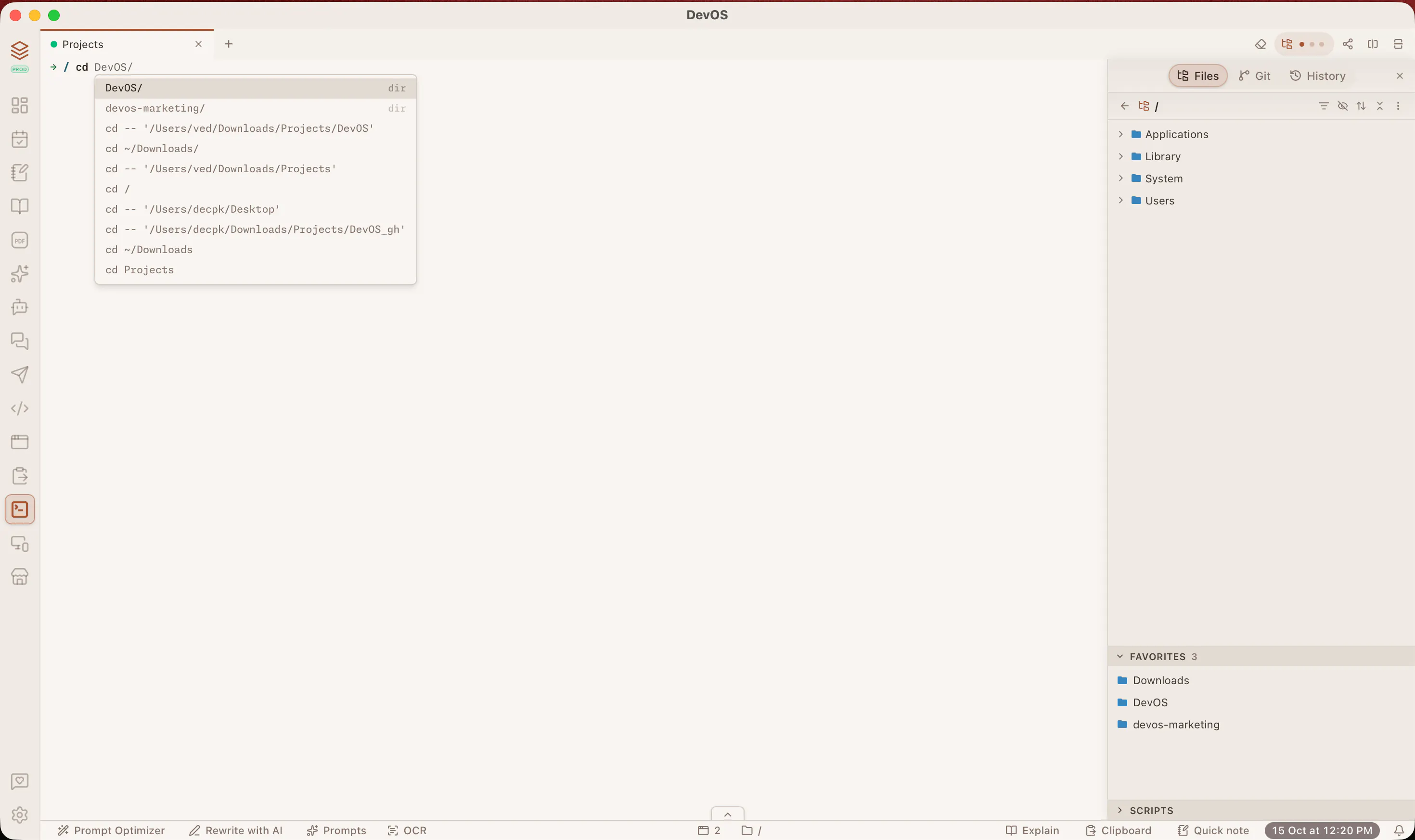
Task: Open the PDF tool sidebar icon
Action: tap(19, 240)
